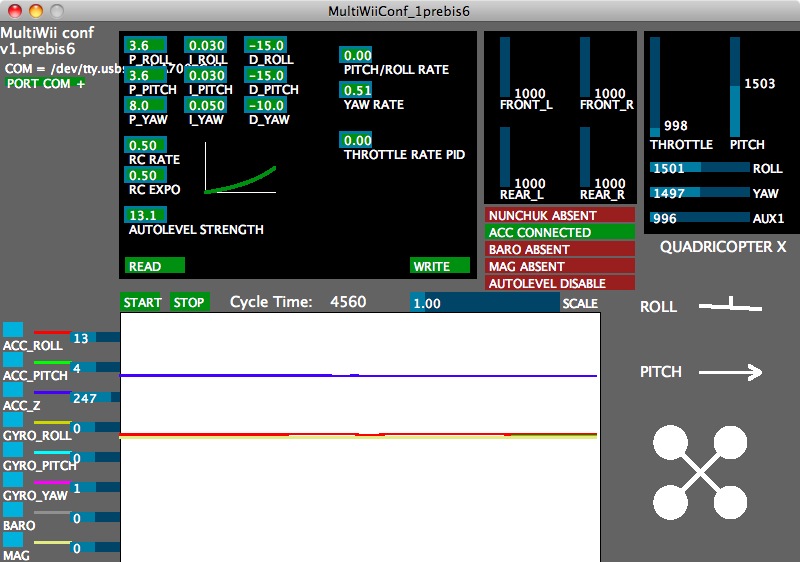Click the ACC CONNECTED status indicator
Viewport: 800px width, 562px height.
coord(560,232)
